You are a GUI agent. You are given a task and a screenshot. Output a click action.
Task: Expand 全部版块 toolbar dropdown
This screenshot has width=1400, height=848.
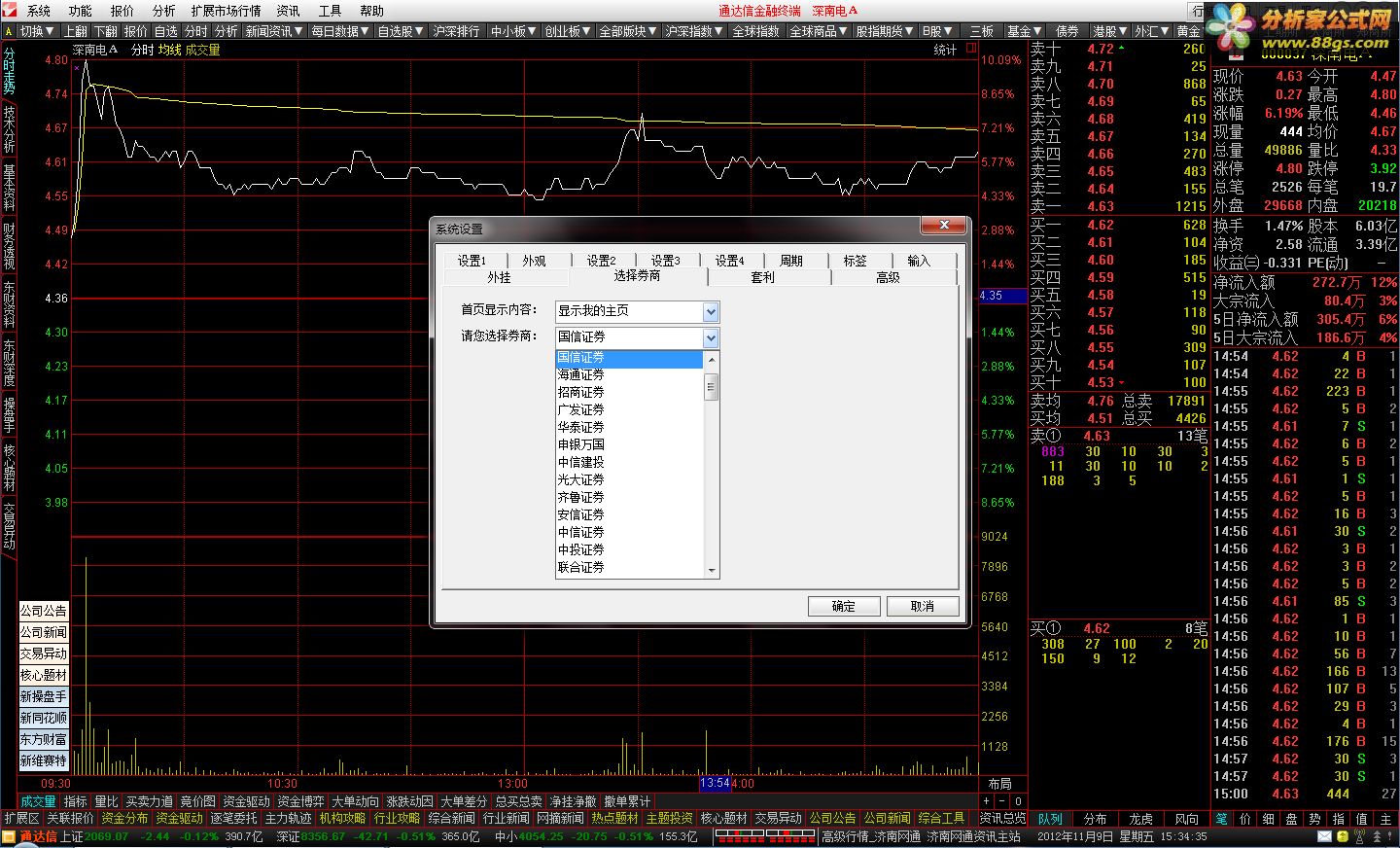629,31
